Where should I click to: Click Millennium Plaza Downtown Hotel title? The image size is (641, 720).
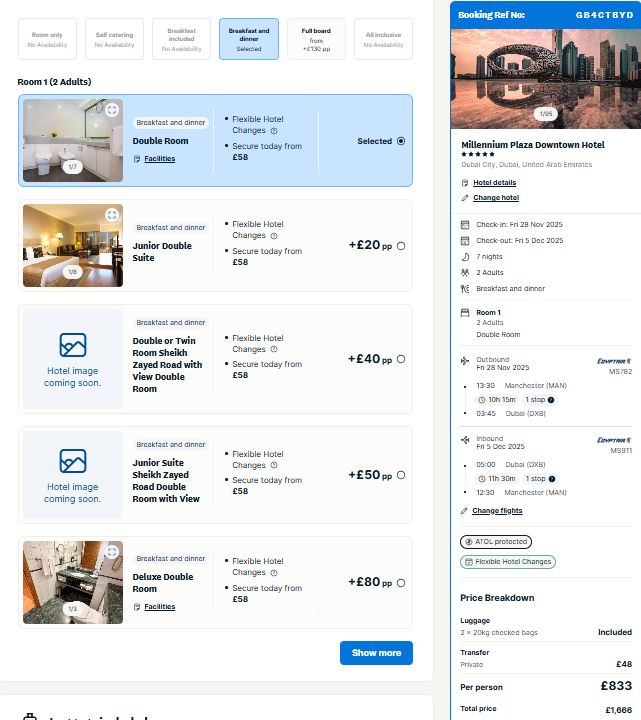(533, 145)
